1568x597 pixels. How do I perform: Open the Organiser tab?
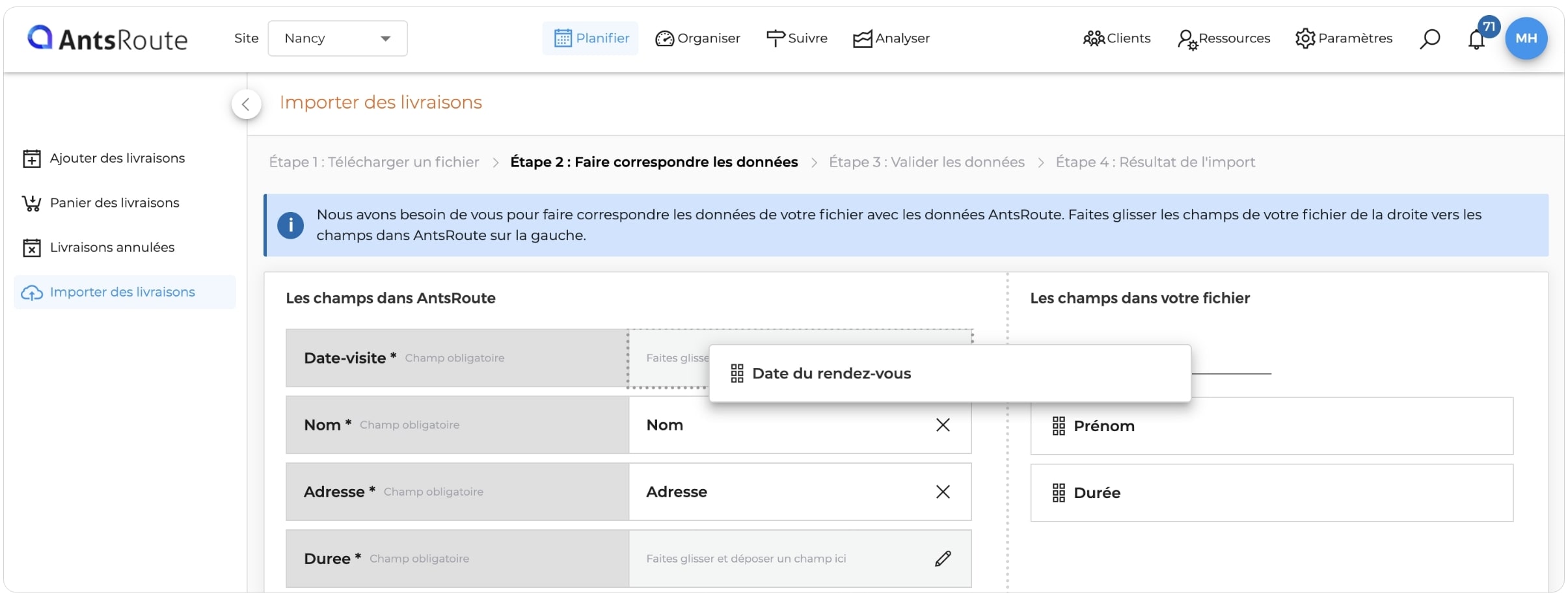[x=697, y=38]
